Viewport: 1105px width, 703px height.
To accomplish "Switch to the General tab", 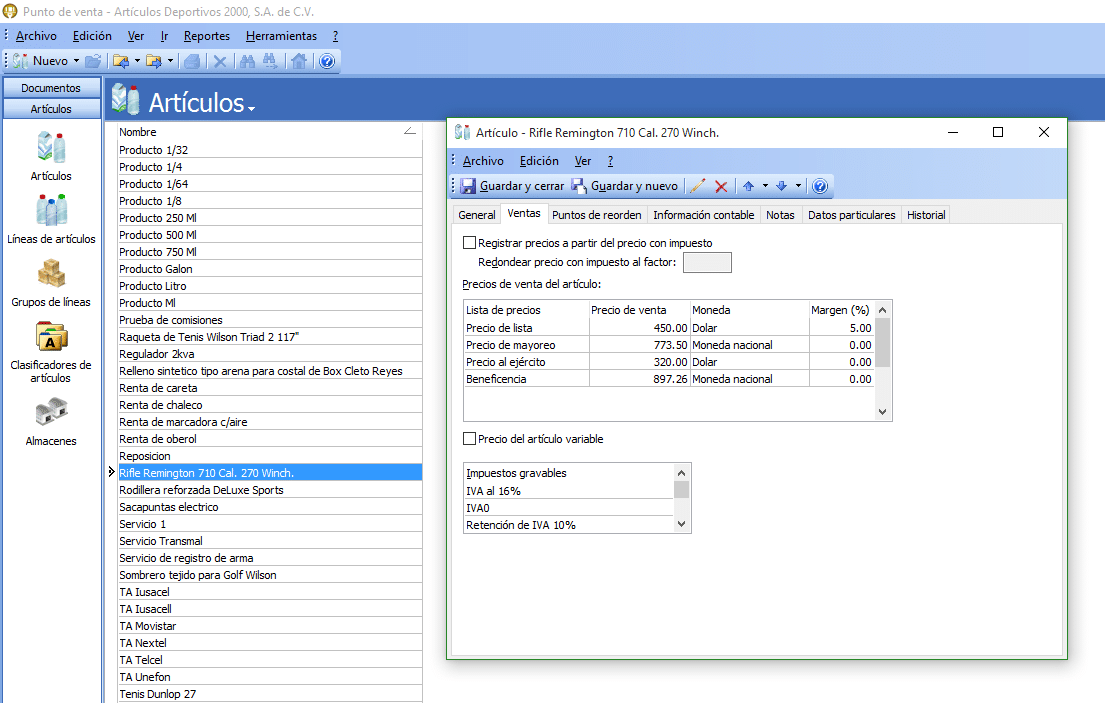I will tap(477, 215).
